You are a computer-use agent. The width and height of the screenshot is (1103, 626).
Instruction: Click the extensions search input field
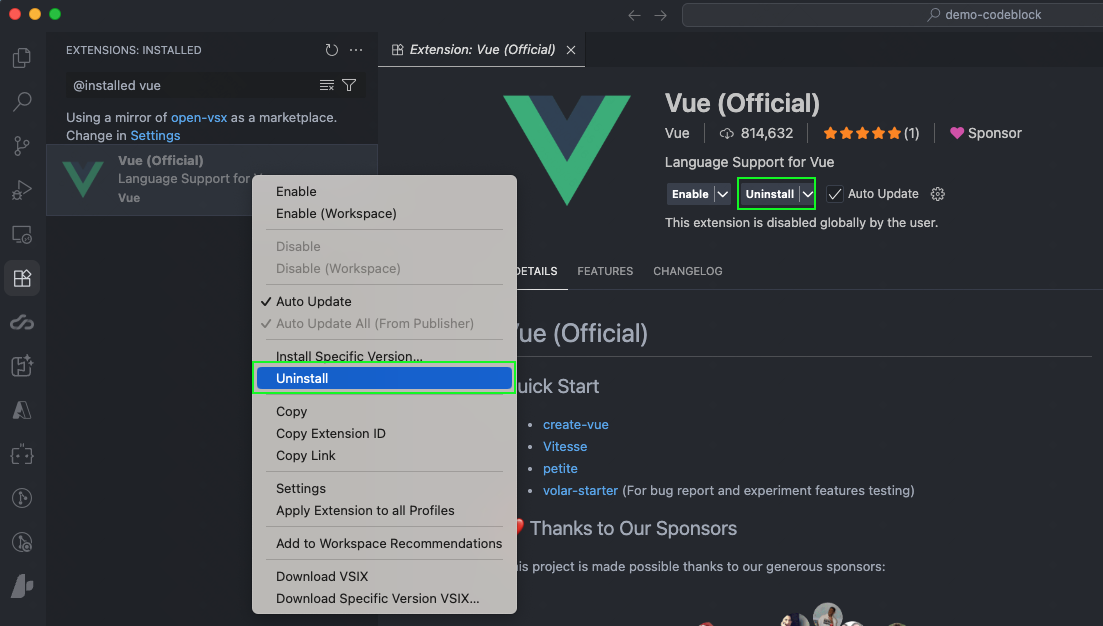tap(190, 86)
